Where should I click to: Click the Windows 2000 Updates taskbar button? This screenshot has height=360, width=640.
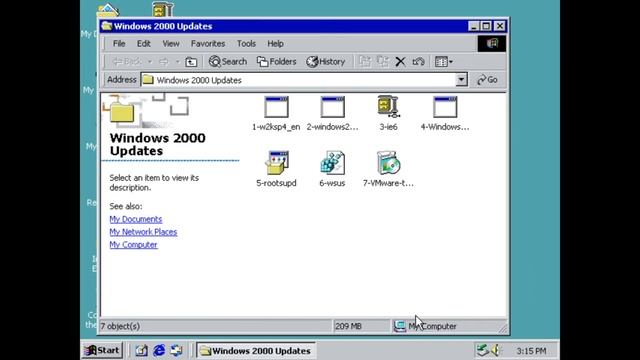(256, 351)
